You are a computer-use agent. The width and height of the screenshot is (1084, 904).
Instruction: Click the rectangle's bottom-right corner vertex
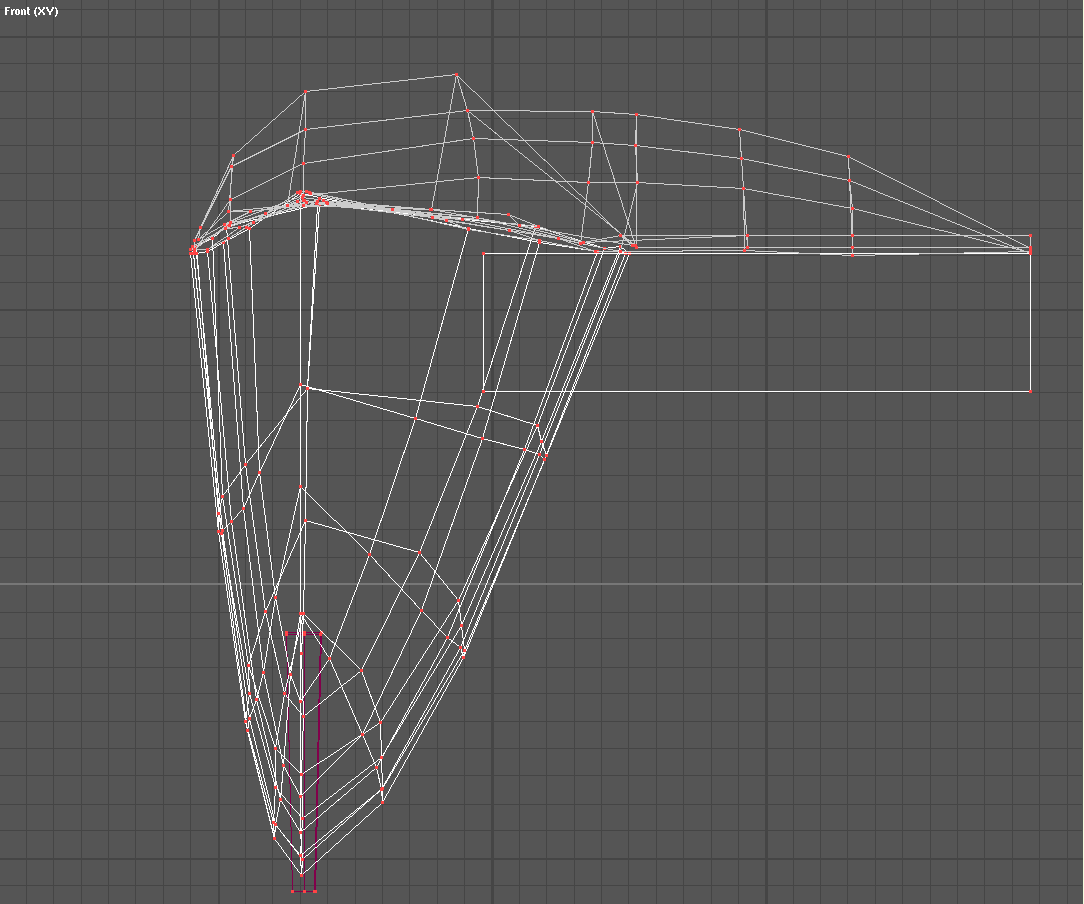[1030, 391]
